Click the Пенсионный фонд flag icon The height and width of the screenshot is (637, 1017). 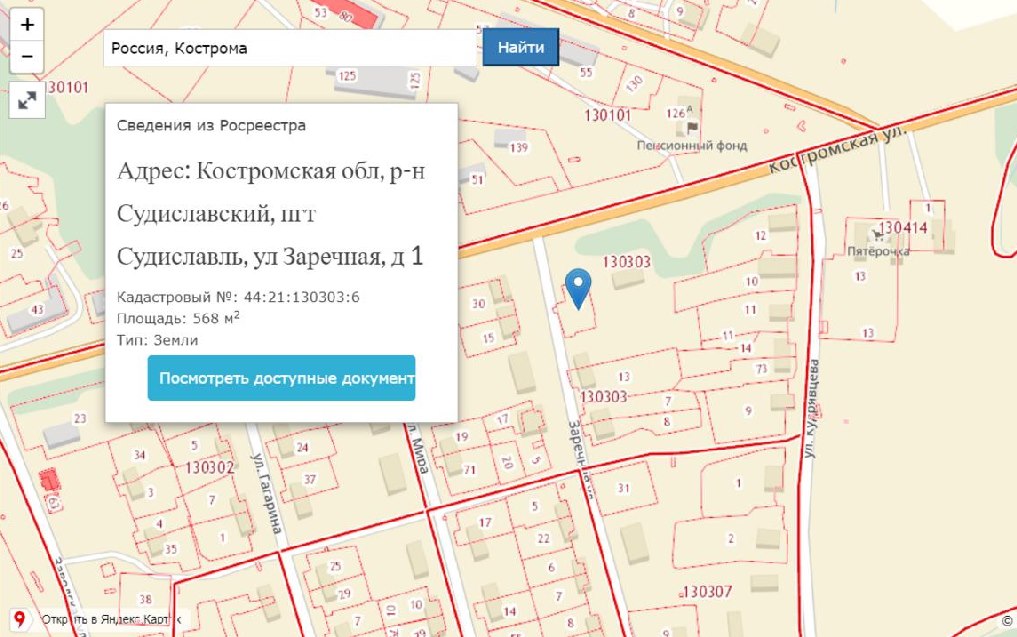tap(692, 128)
